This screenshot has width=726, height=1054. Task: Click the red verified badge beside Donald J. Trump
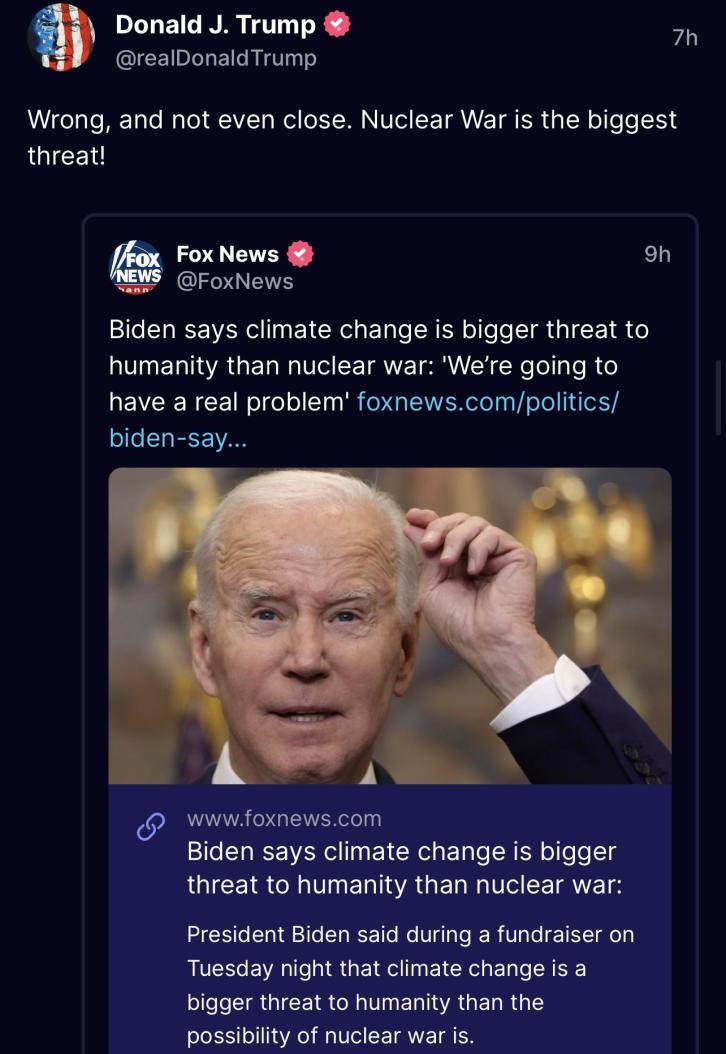pyautogui.click(x=339, y=25)
